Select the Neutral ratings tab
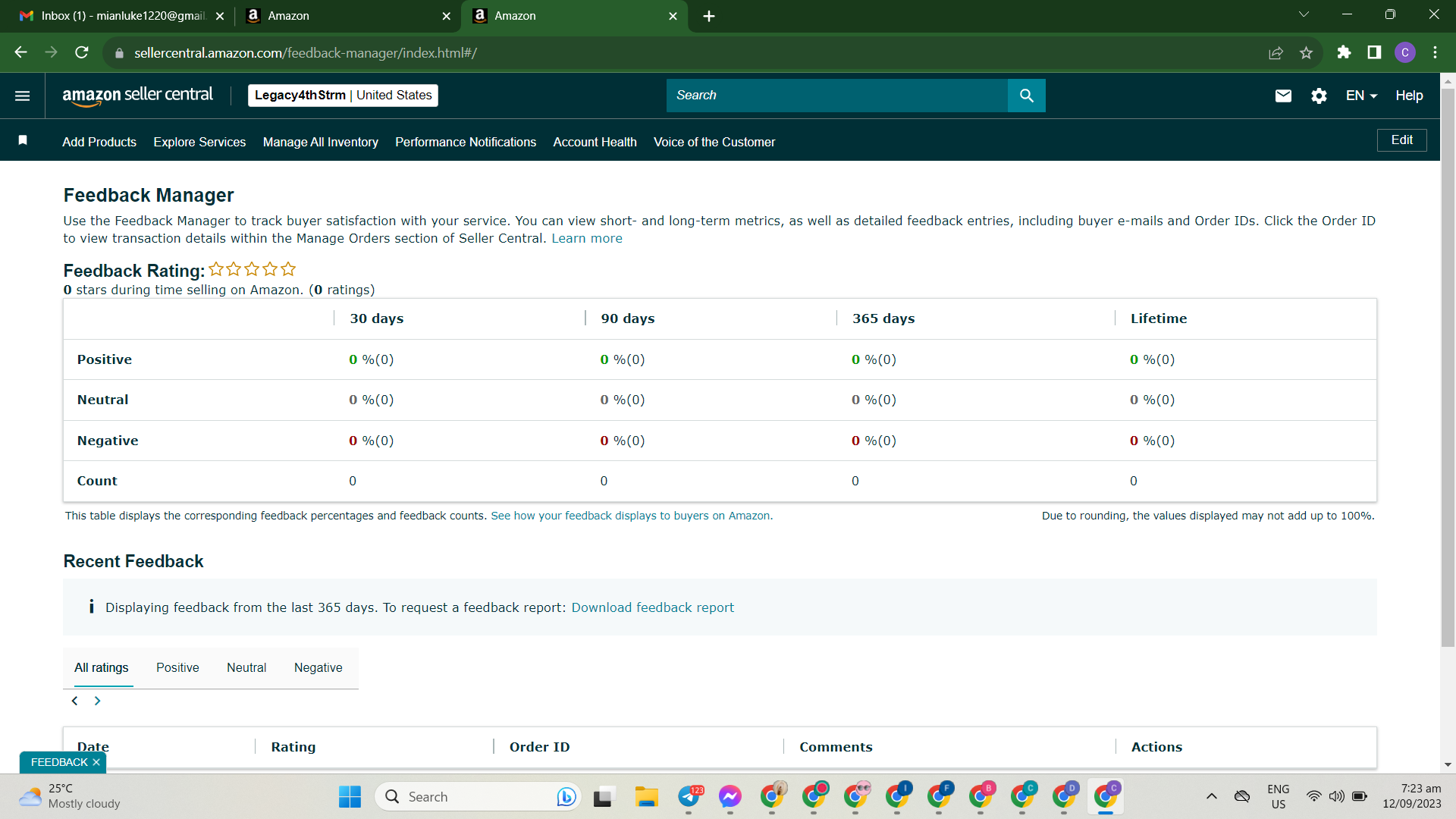Image resolution: width=1456 pixels, height=819 pixels. click(246, 668)
